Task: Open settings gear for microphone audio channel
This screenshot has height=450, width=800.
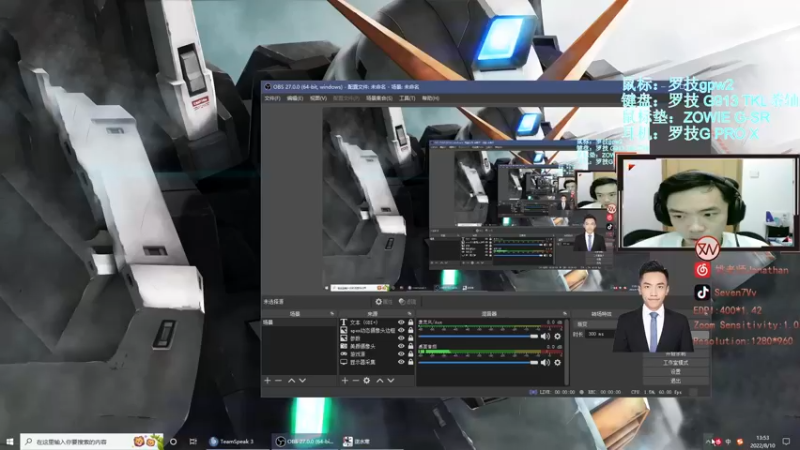Action: pyautogui.click(x=558, y=336)
